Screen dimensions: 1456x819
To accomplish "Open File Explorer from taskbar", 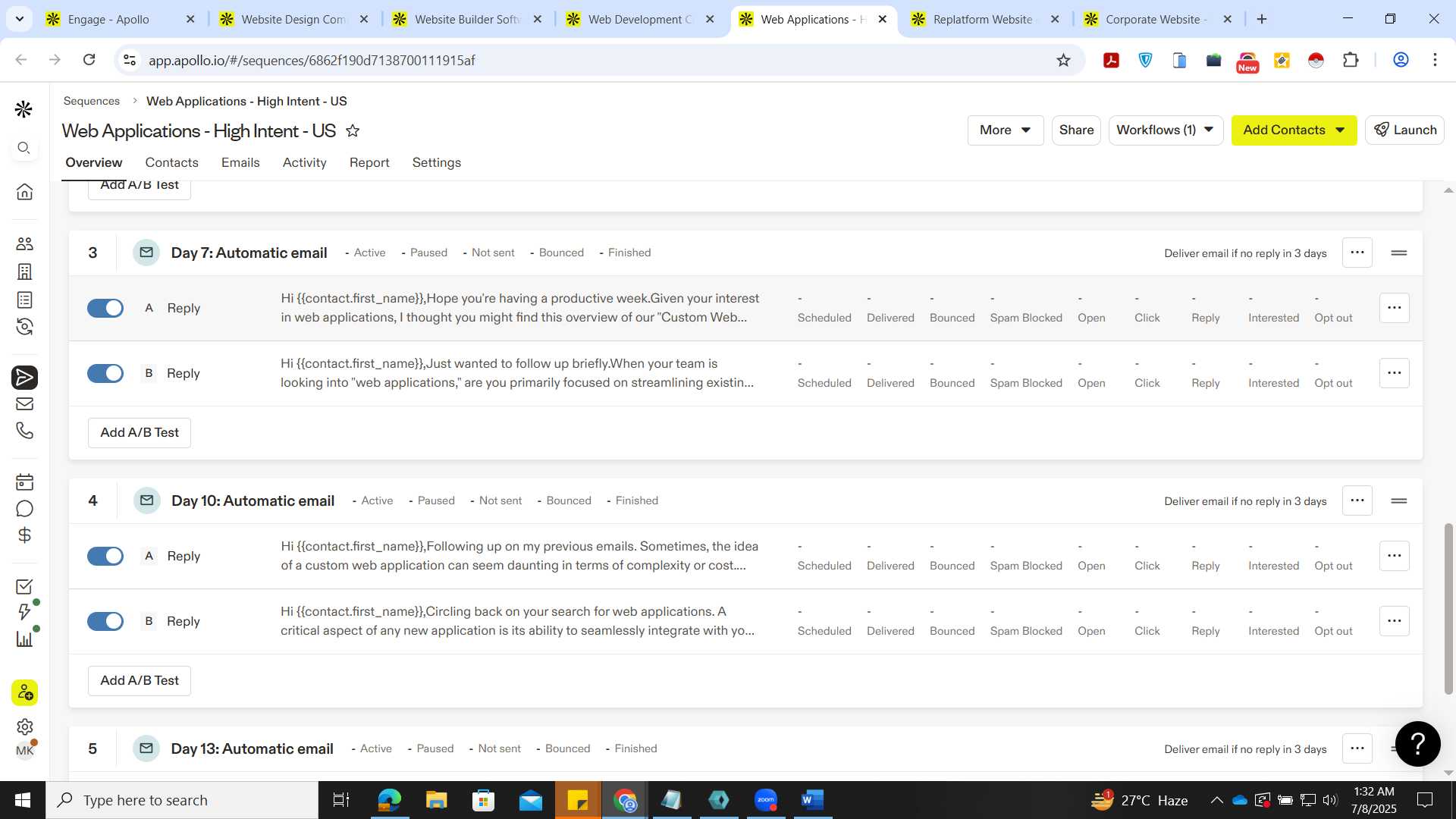I will (x=436, y=800).
